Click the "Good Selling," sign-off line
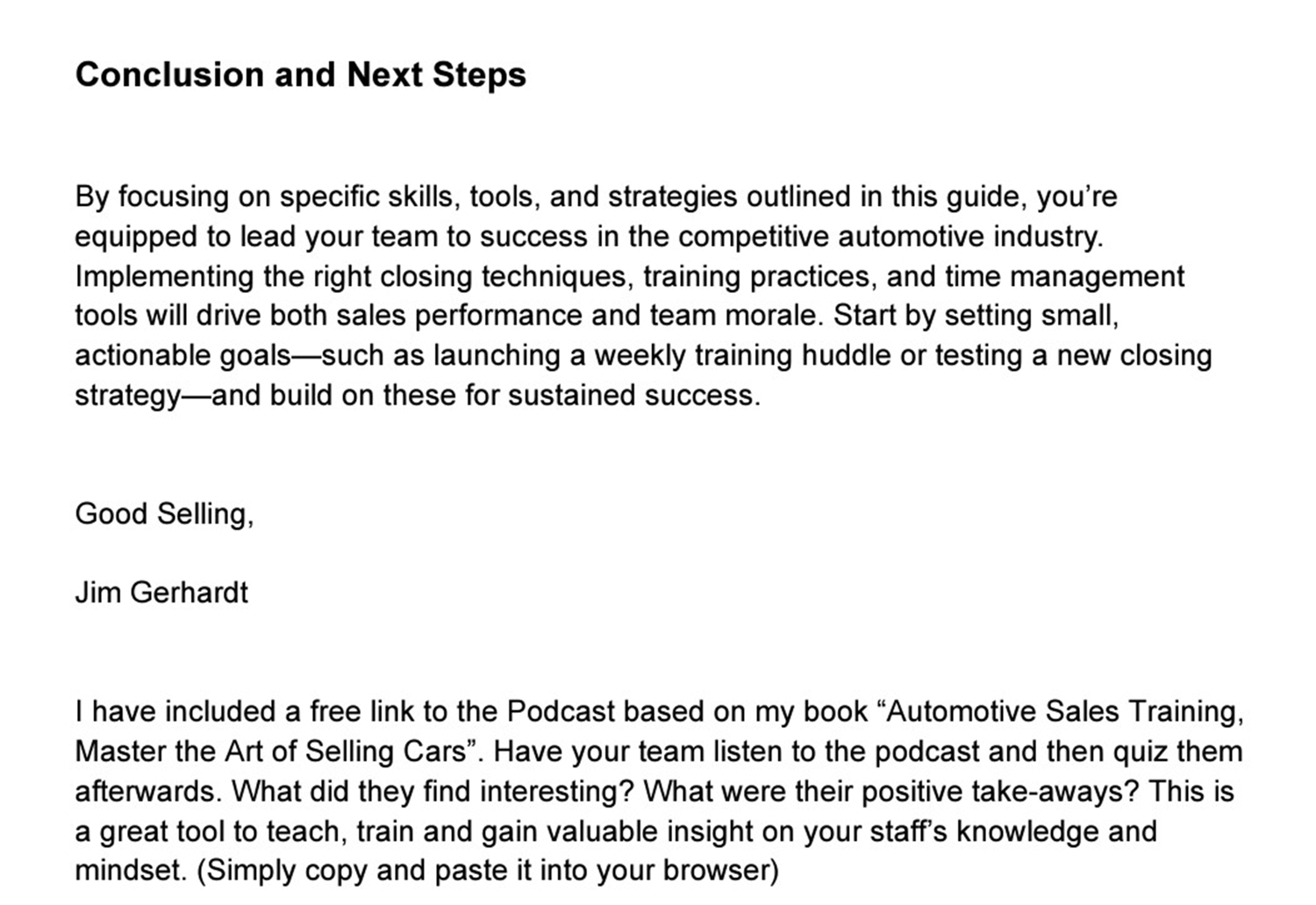Image resolution: width=1316 pixels, height=905 pixels. click(x=164, y=514)
